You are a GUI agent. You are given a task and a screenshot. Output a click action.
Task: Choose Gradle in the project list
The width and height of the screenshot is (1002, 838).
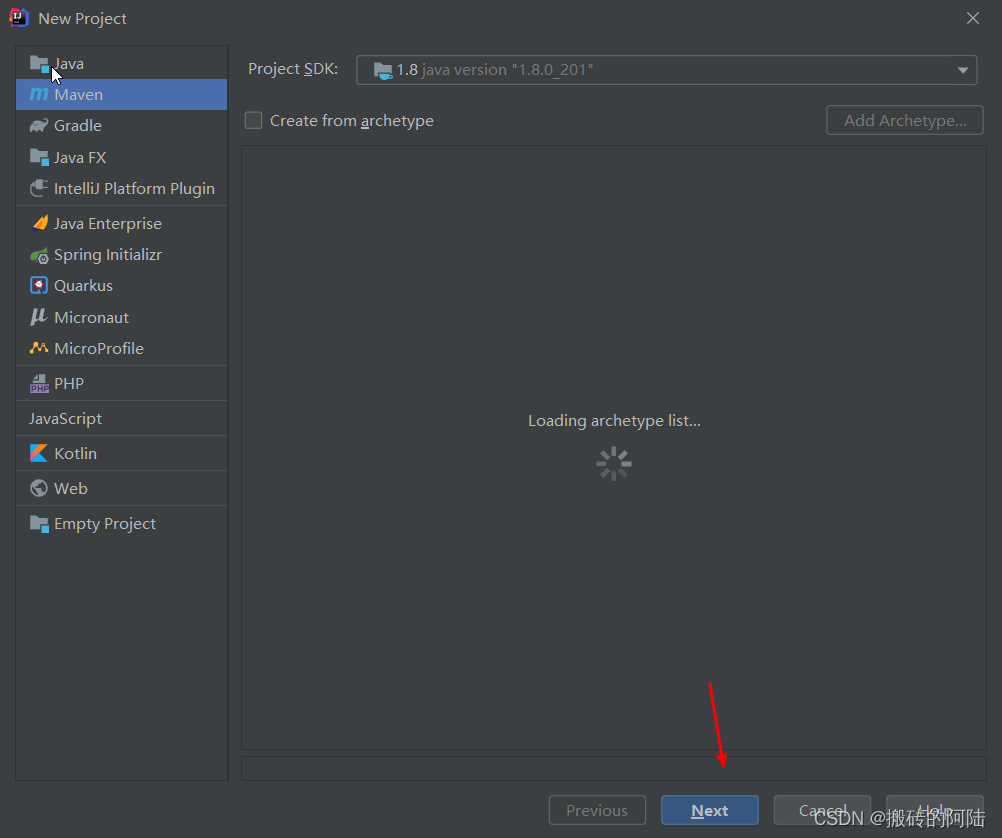121,125
